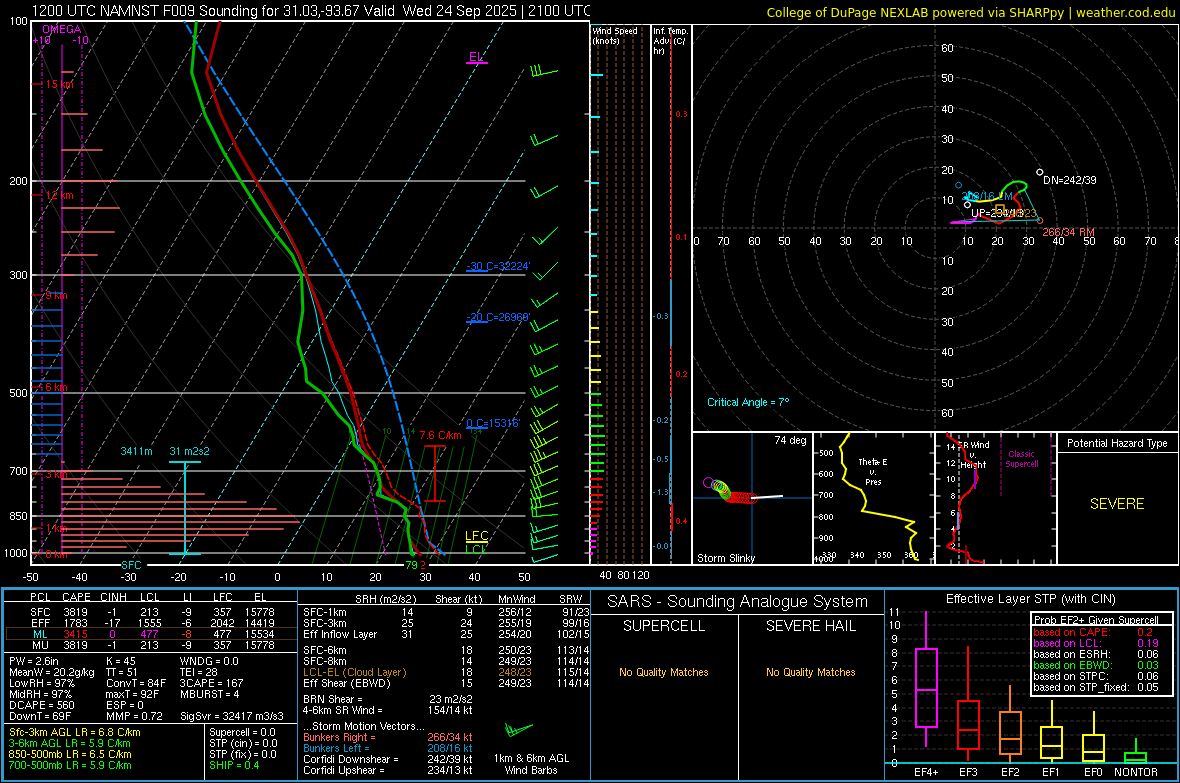
Task: Click the SFC-1km SRH row
Action: click(x=446, y=612)
